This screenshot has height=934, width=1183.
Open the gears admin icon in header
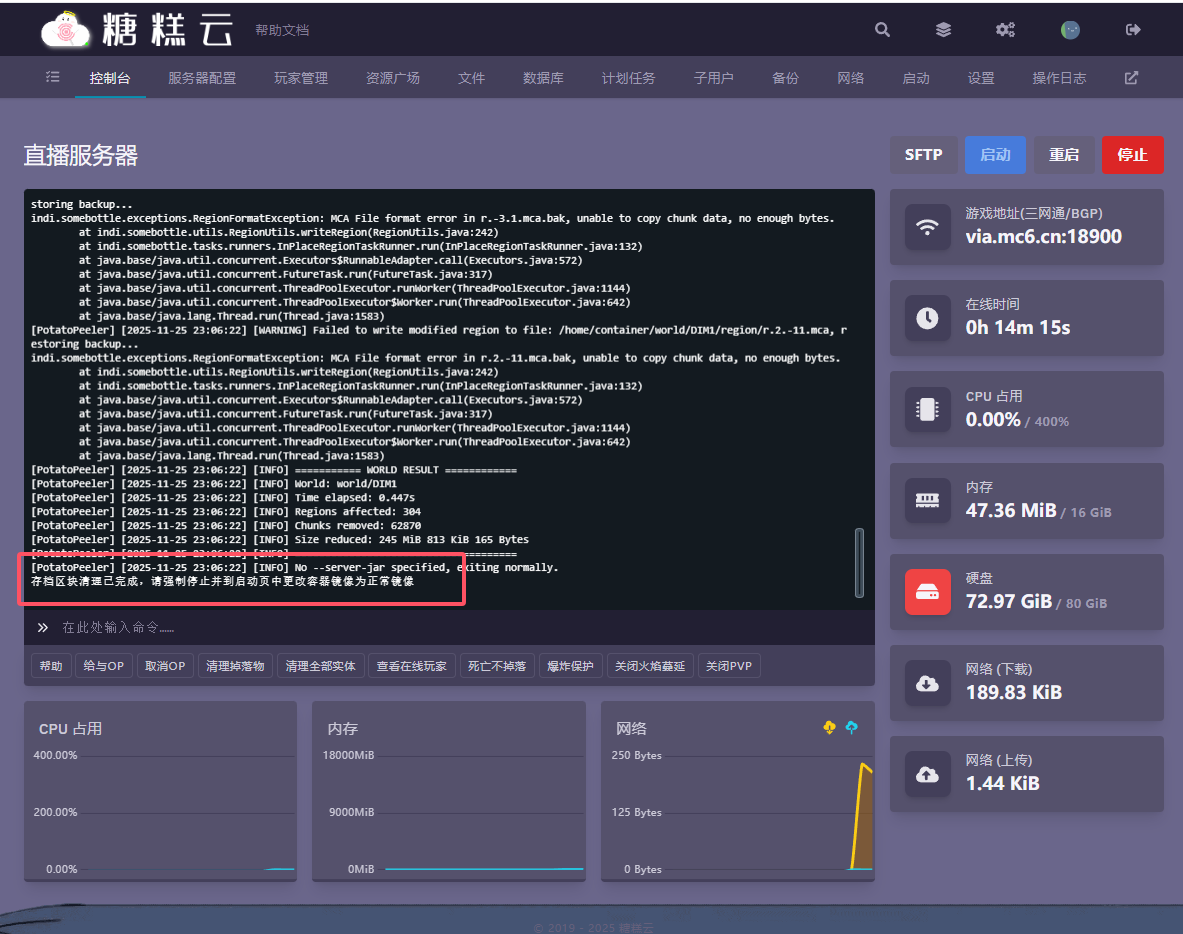1005,30
